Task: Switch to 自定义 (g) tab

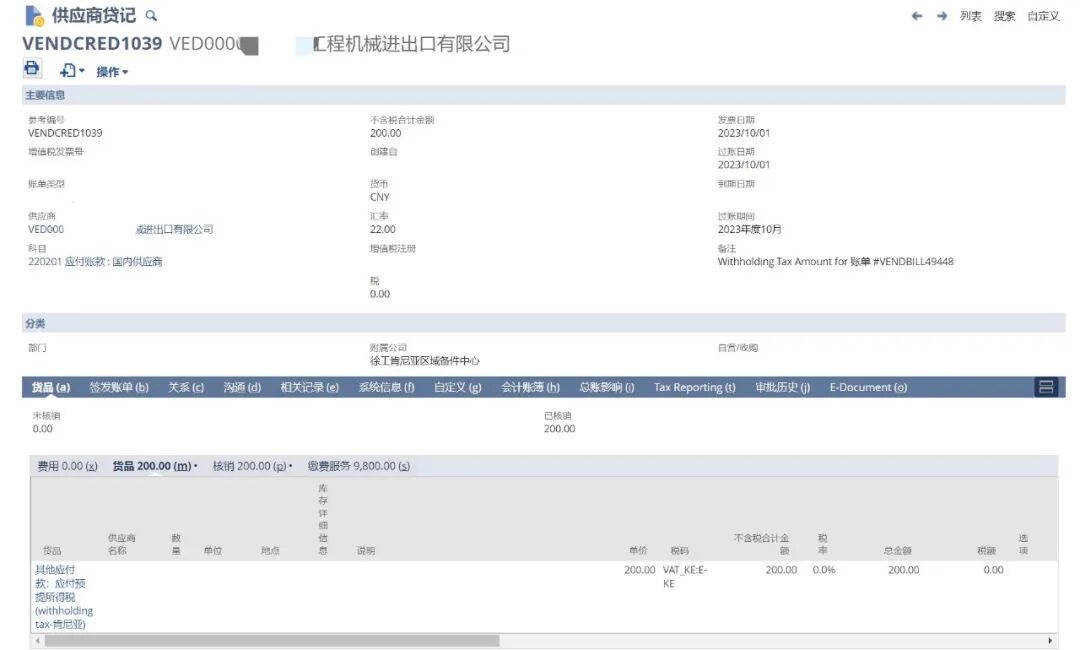Action: (457, 387)
